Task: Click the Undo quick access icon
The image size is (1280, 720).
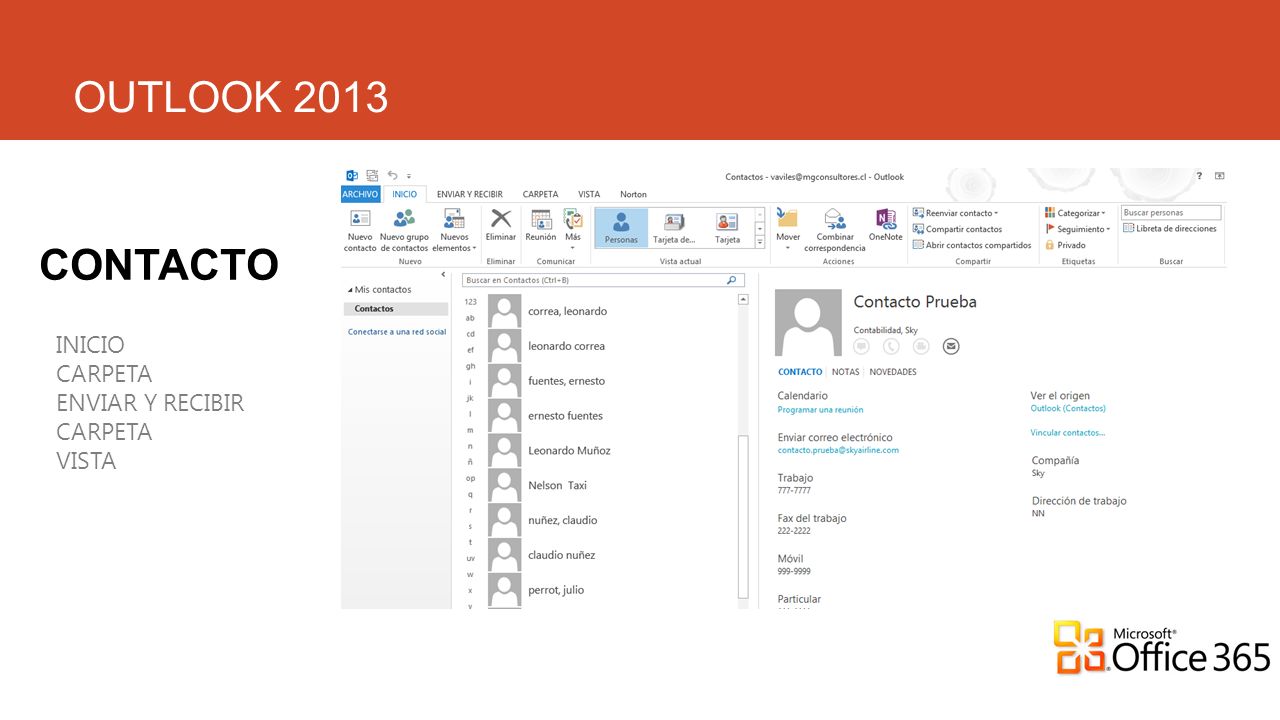Action: (393, 176)
